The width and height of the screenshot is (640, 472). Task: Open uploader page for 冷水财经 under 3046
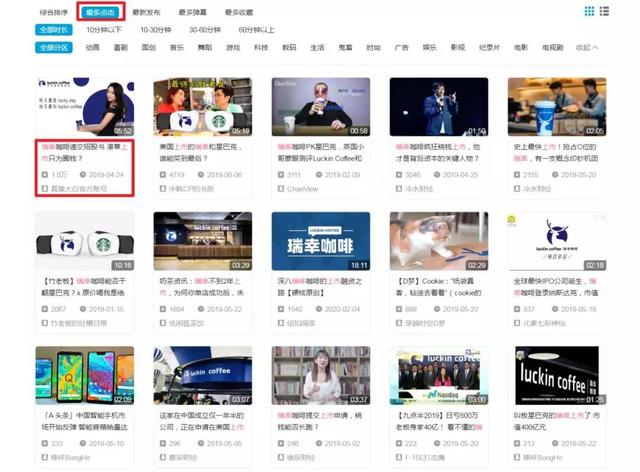click(419, 189)
